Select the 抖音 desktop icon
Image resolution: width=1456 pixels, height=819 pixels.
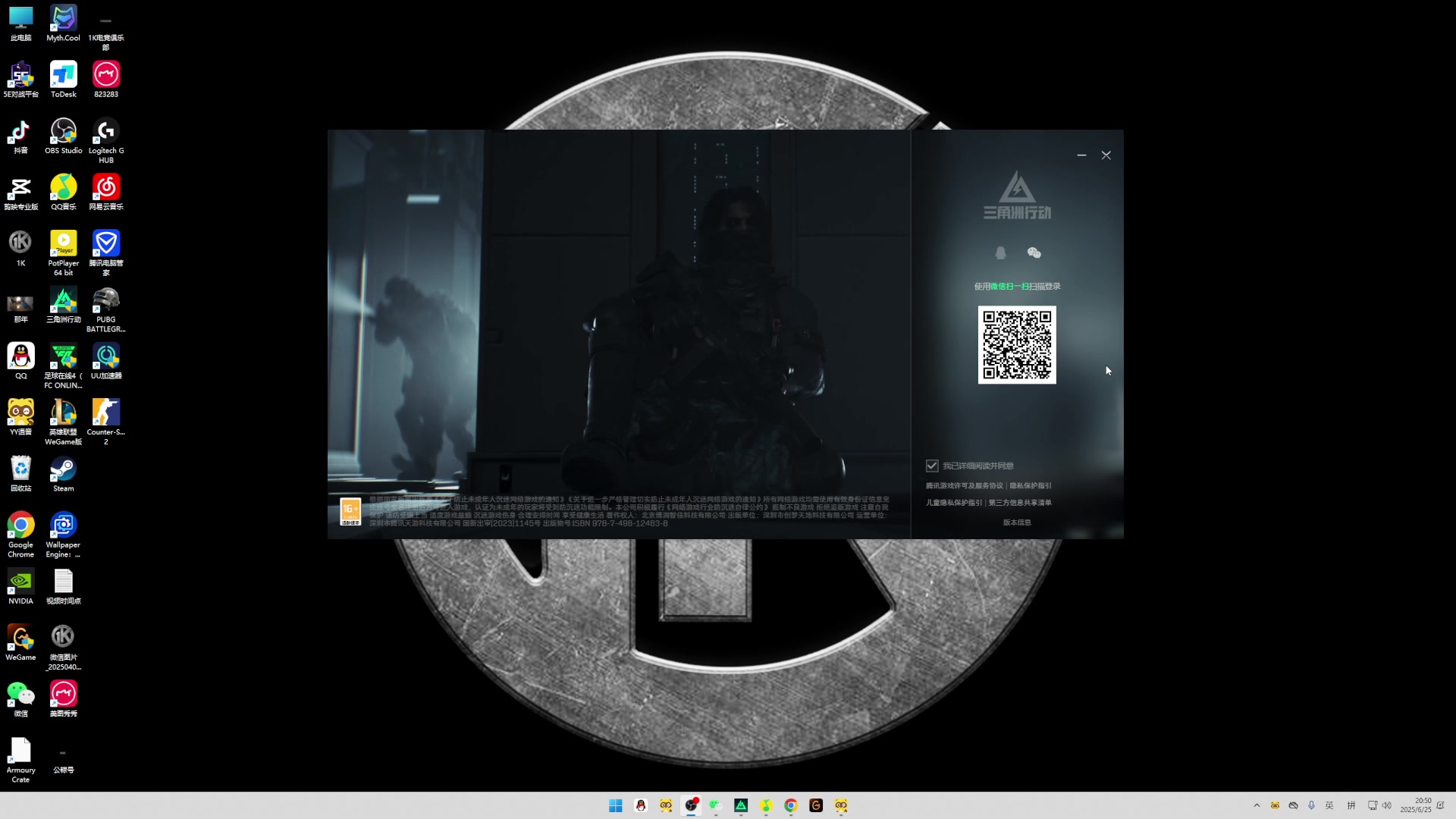pos(21,136)
